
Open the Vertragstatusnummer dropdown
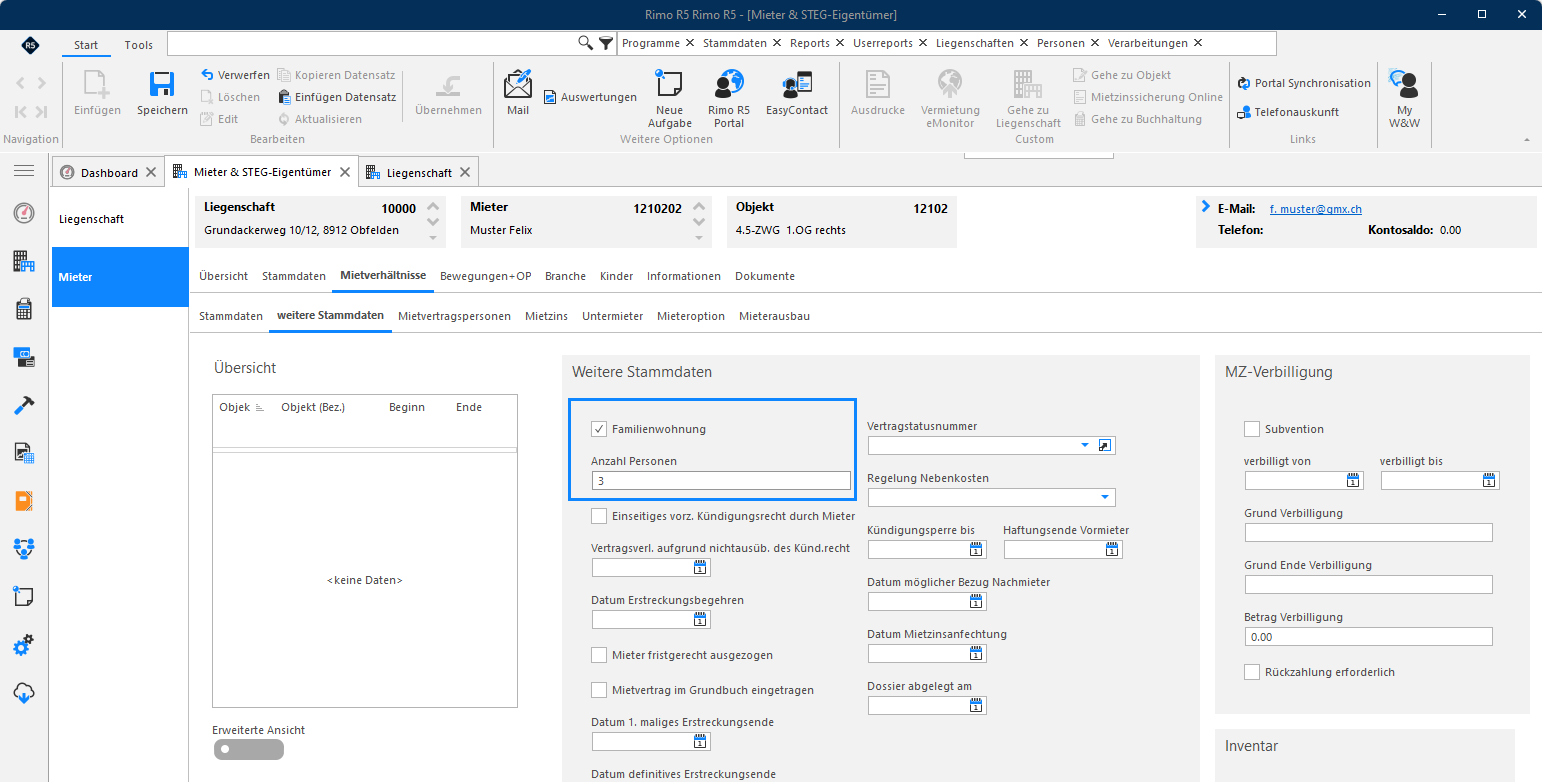(1085, 446)
